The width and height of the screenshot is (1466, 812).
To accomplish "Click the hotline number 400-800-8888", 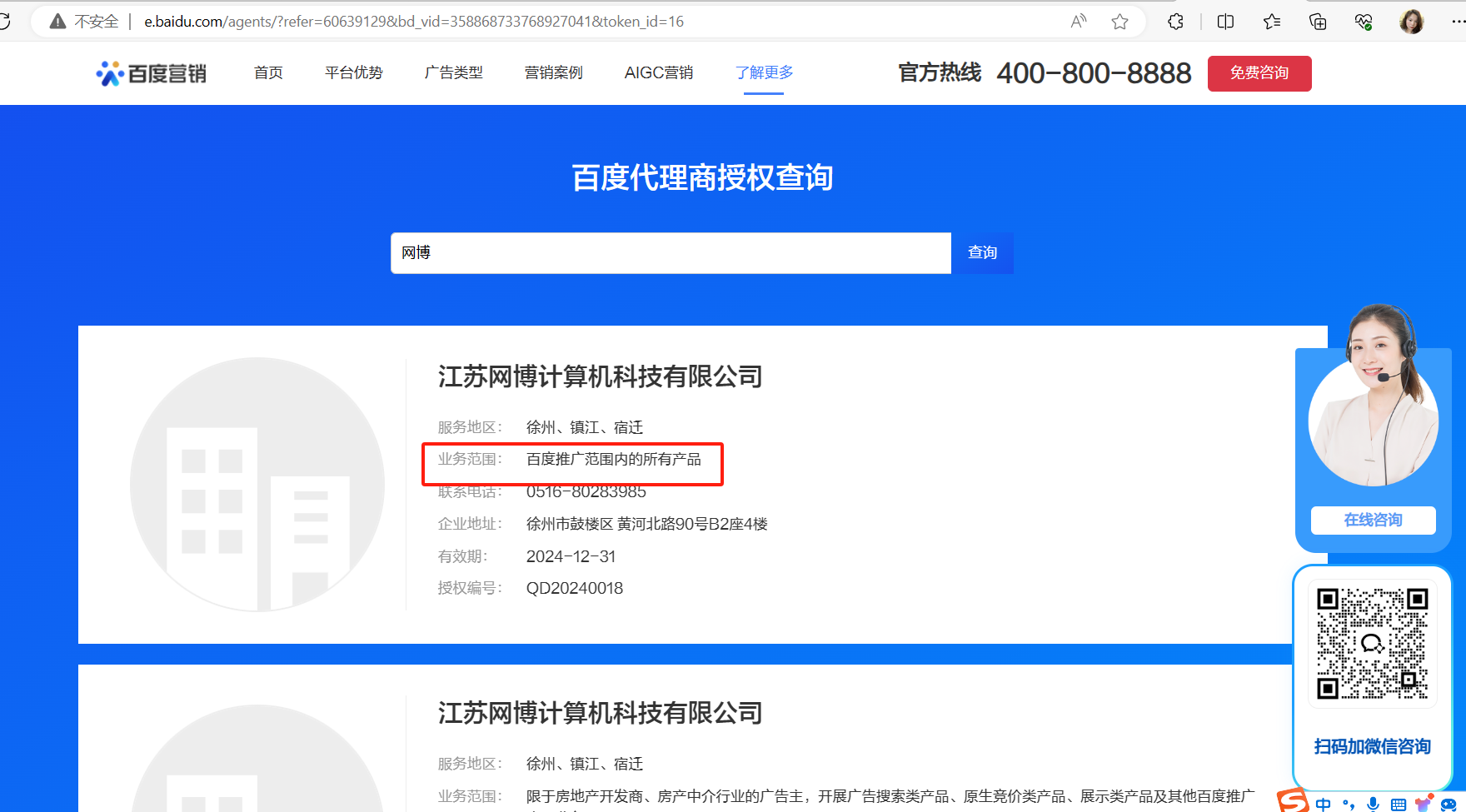I will point(1094,73).
